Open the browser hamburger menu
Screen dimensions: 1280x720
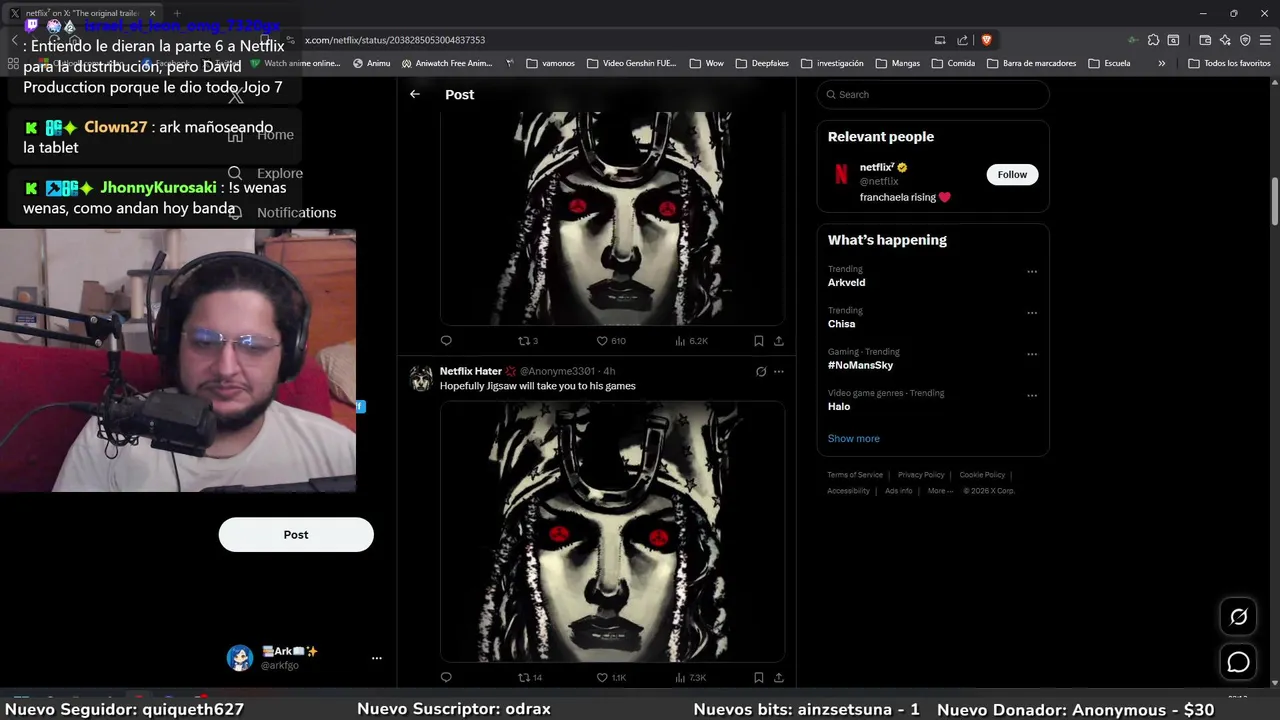(1265, 40)
